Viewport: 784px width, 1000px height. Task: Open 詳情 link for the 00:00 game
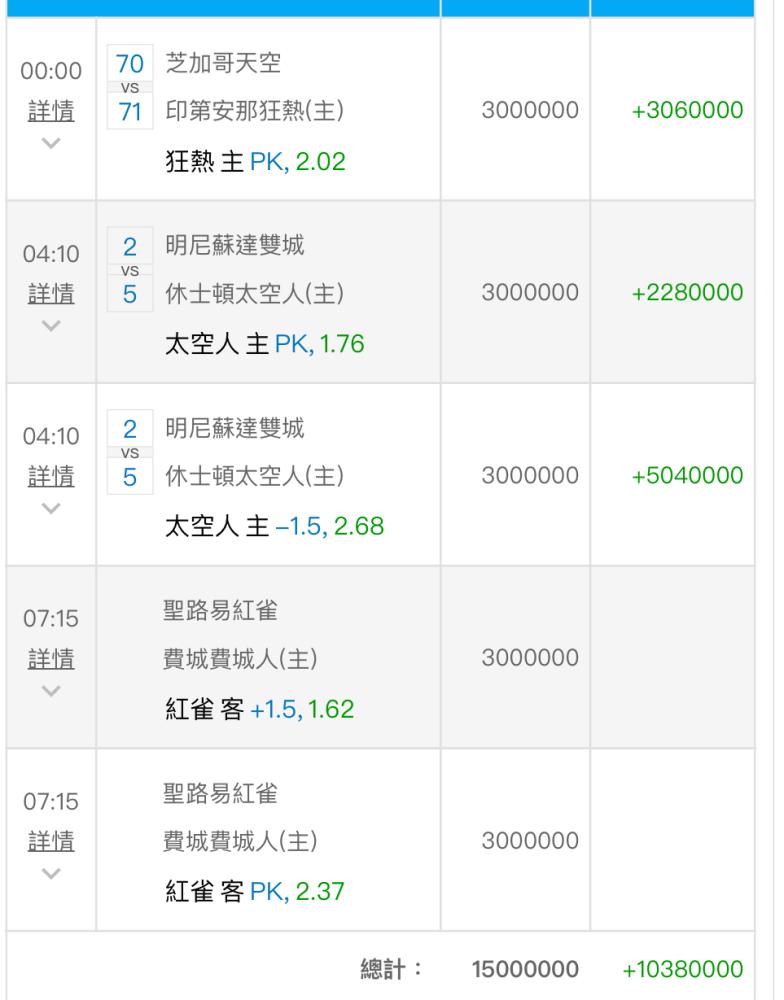51,111
